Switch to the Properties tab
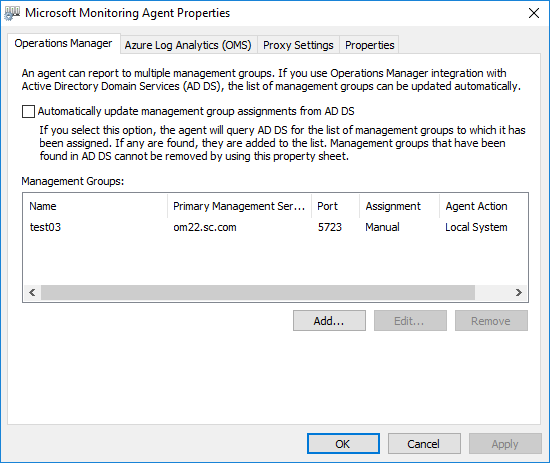The width and height of the screenshot is (550, 463). (369, 45)
